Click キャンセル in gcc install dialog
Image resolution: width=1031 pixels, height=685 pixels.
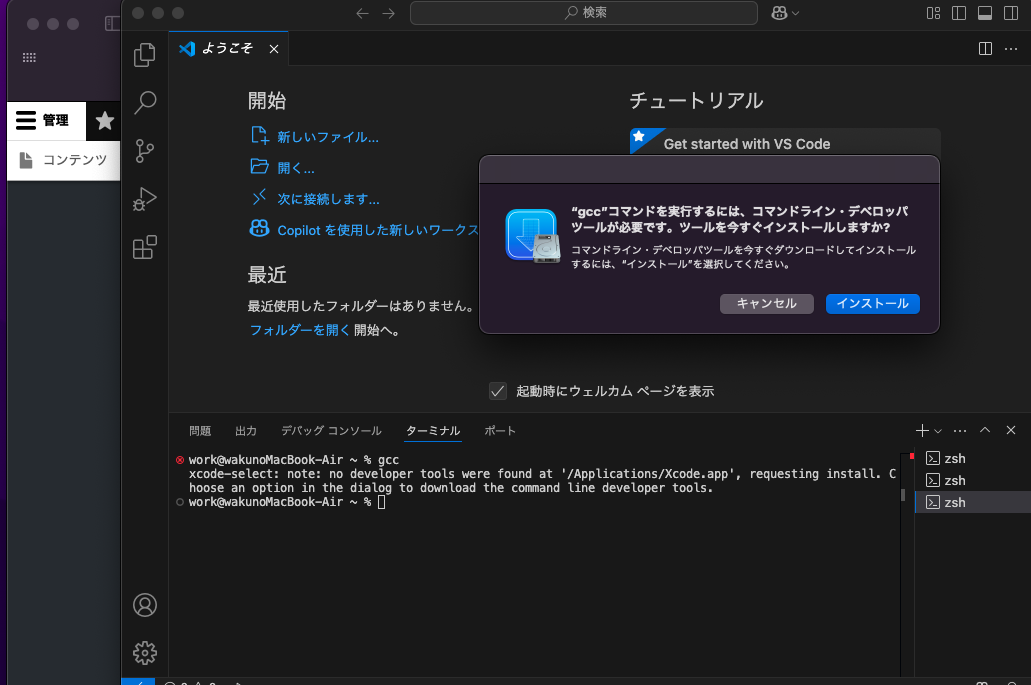(x=767, y=303)
